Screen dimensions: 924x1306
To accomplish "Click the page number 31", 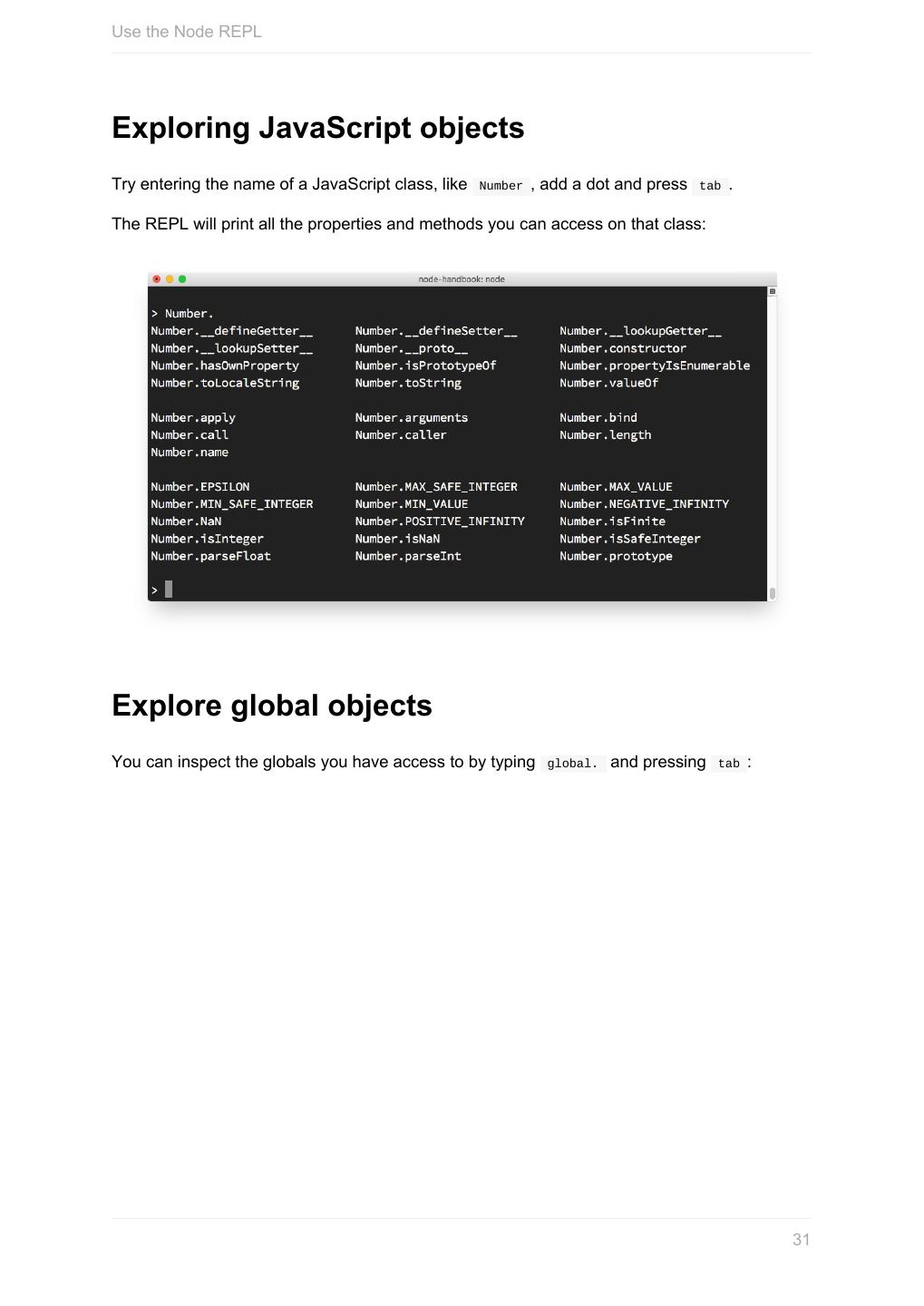I will [x=802, y=1240].
